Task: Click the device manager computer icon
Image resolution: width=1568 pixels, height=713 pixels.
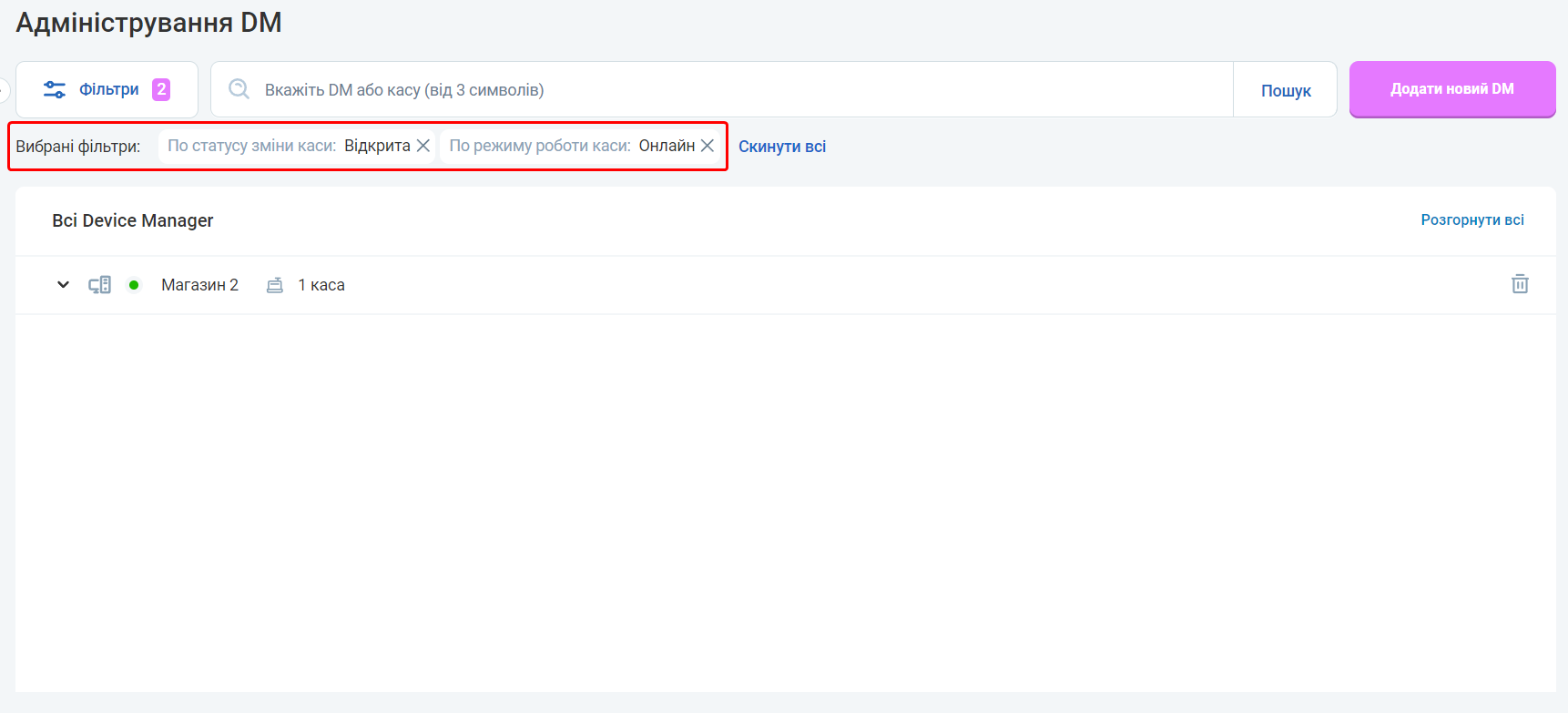Action: tap(99, 285)
